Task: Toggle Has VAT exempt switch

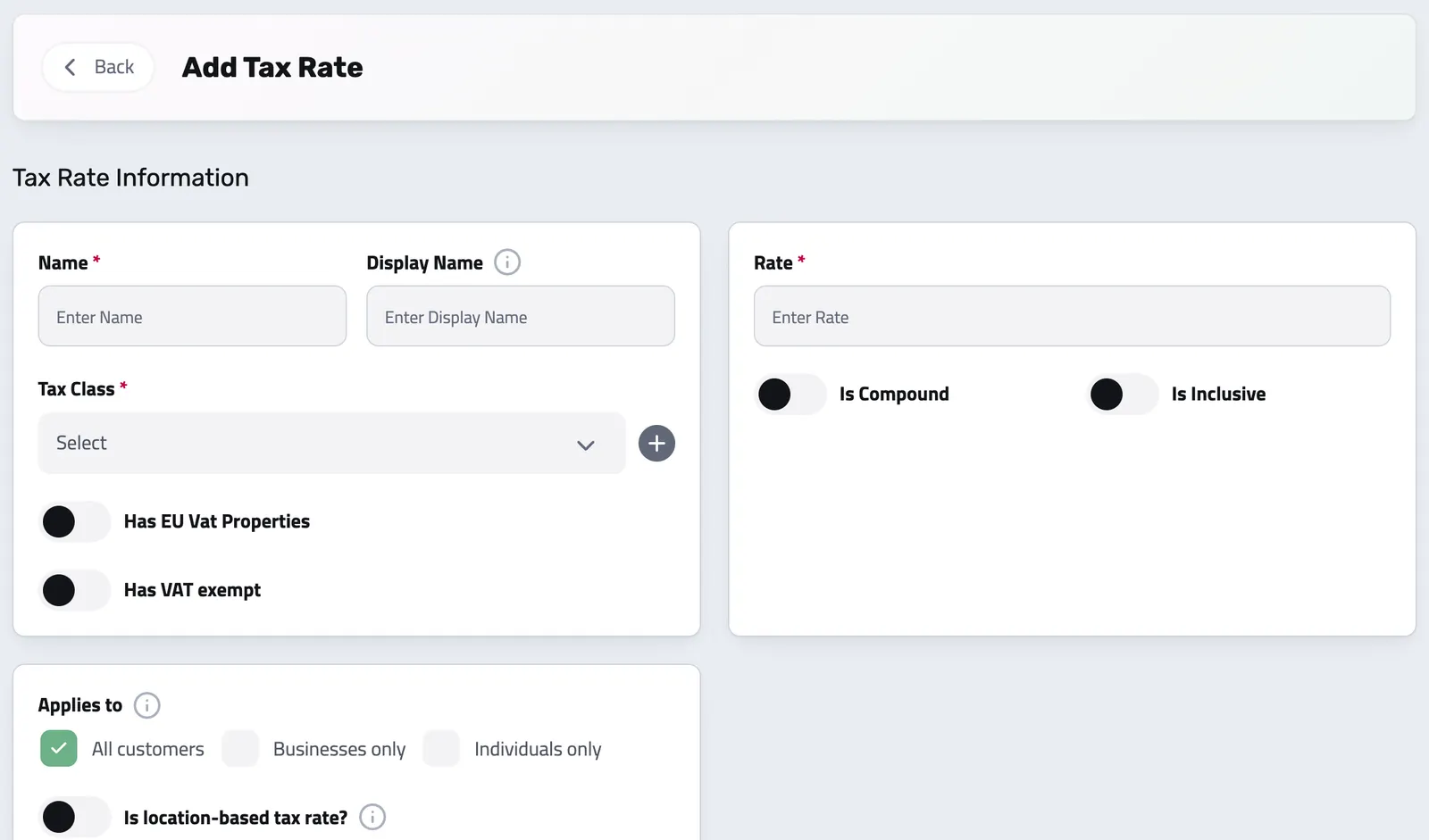Action: point(75,590)
